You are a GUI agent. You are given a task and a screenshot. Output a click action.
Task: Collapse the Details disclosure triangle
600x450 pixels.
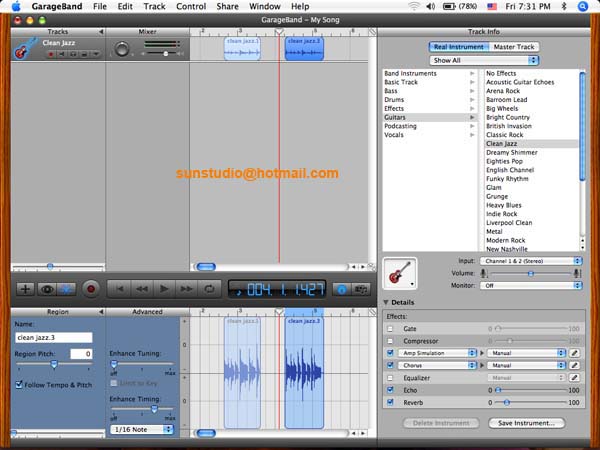coord(386,302)
